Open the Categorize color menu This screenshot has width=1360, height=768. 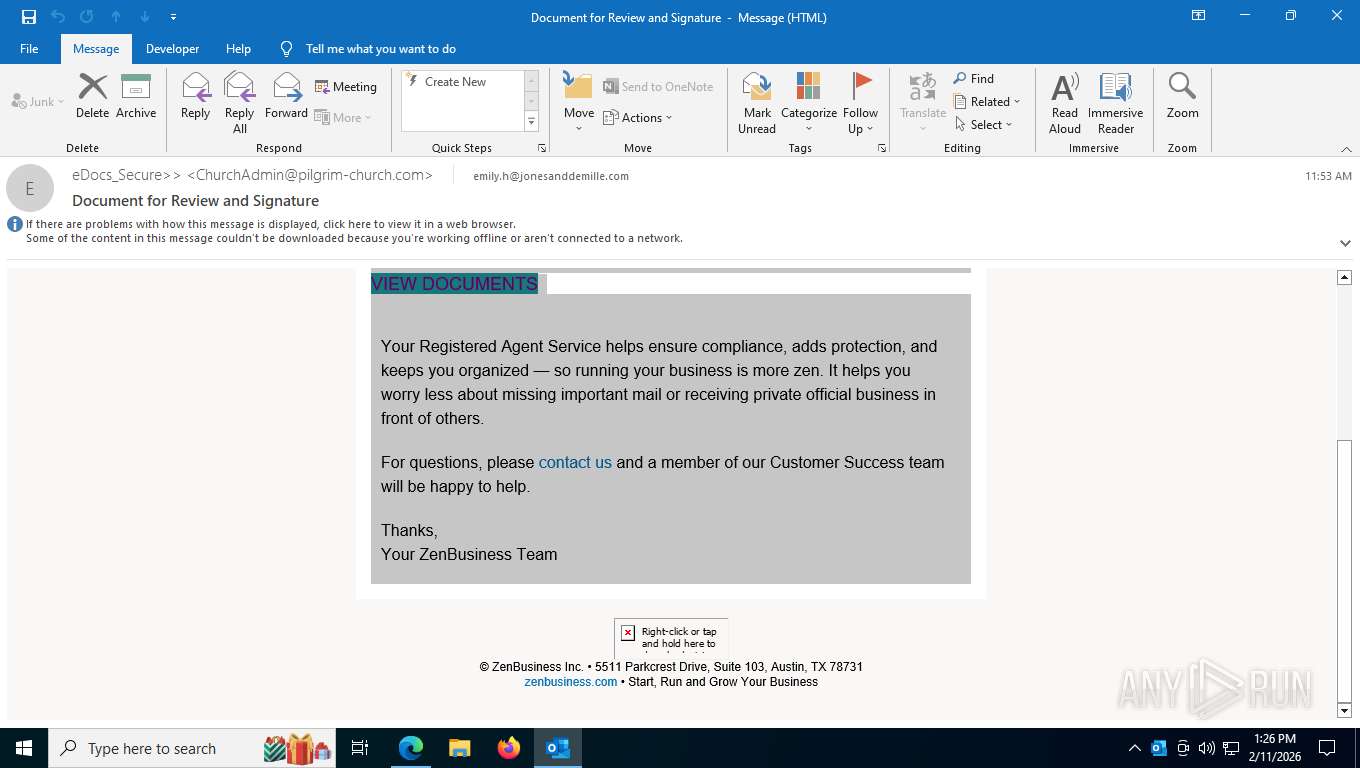809,102
